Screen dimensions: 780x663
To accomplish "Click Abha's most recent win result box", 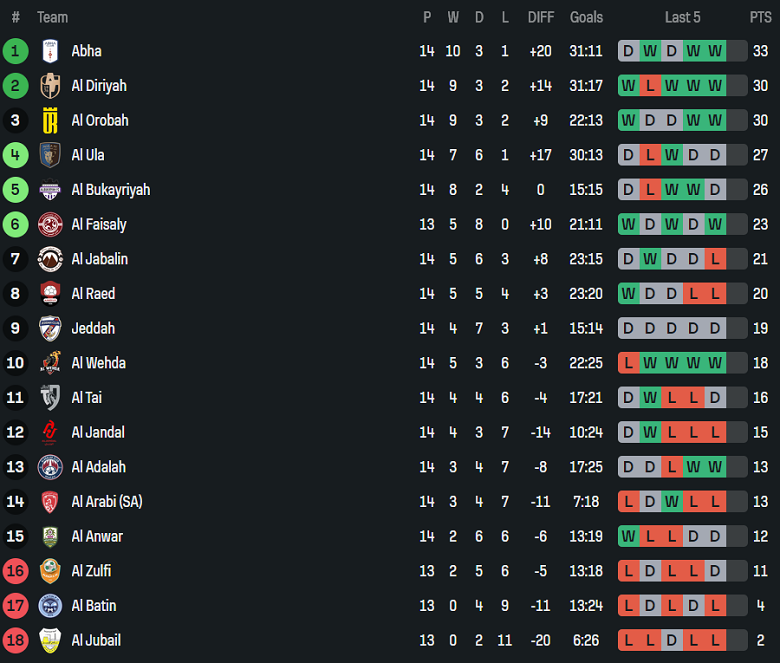I will point(715,51).
